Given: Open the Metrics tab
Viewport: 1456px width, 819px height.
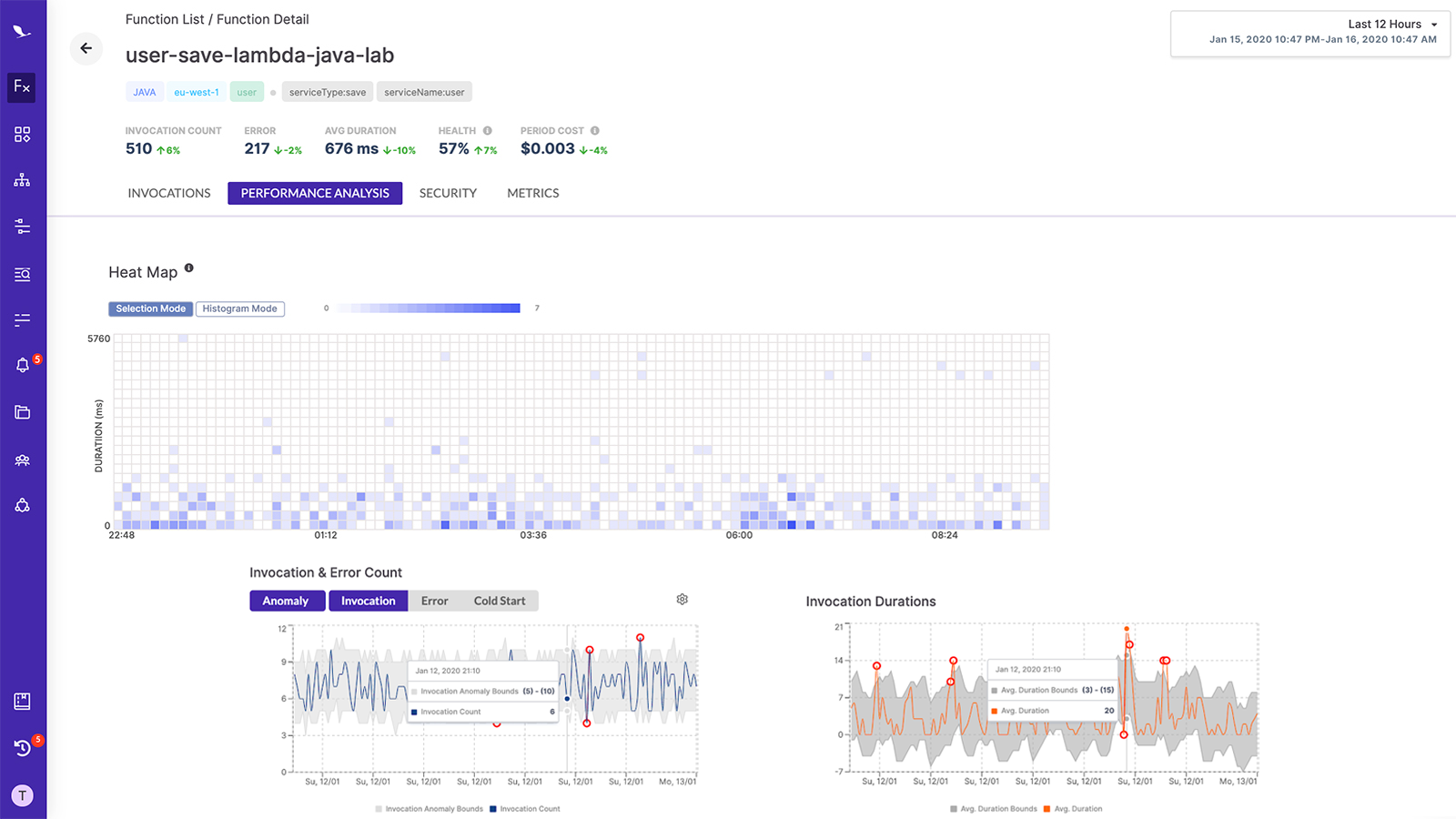Looking at the screenshot, I should pyautogui.click(x=533, y=193).
